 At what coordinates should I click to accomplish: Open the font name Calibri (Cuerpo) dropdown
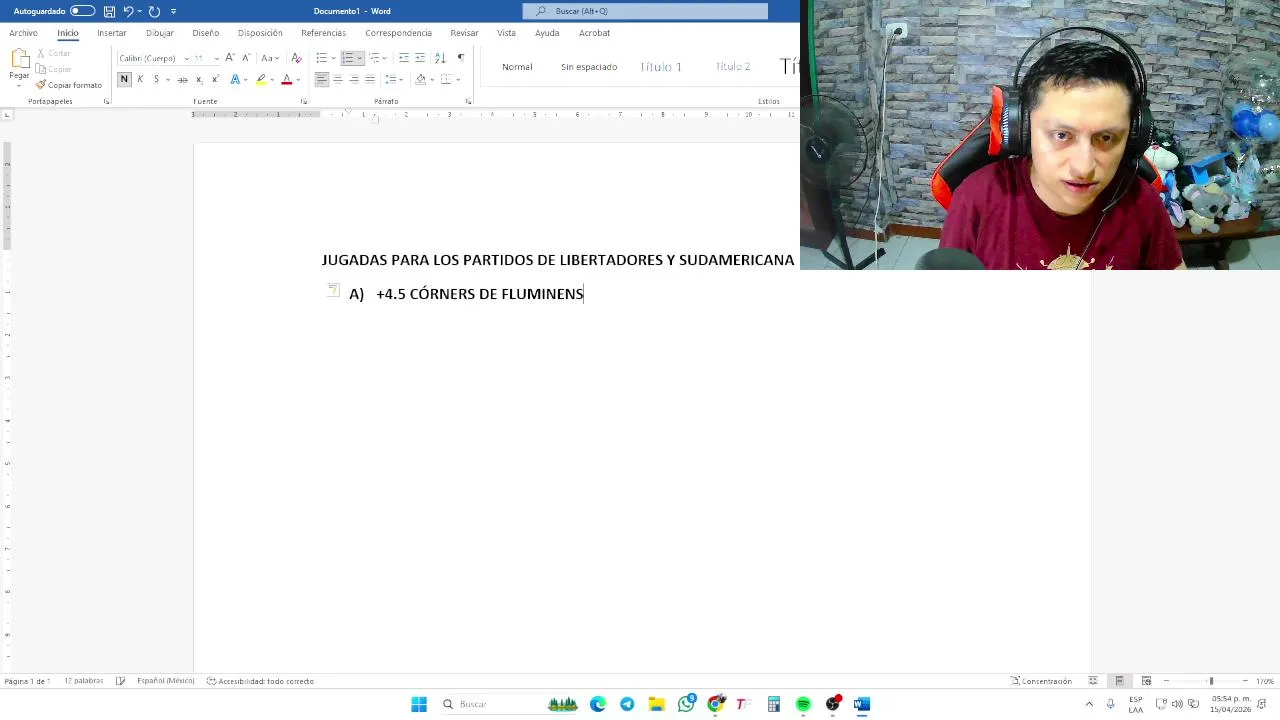click(x=186, y=58)
